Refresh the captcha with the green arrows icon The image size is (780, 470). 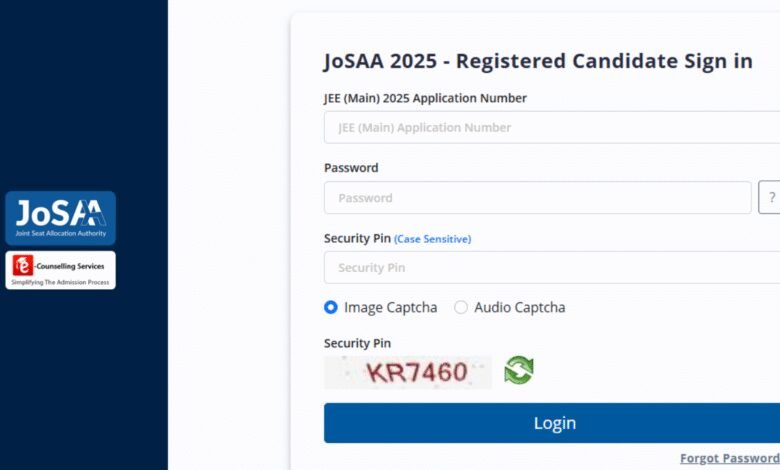pos(519,370)
